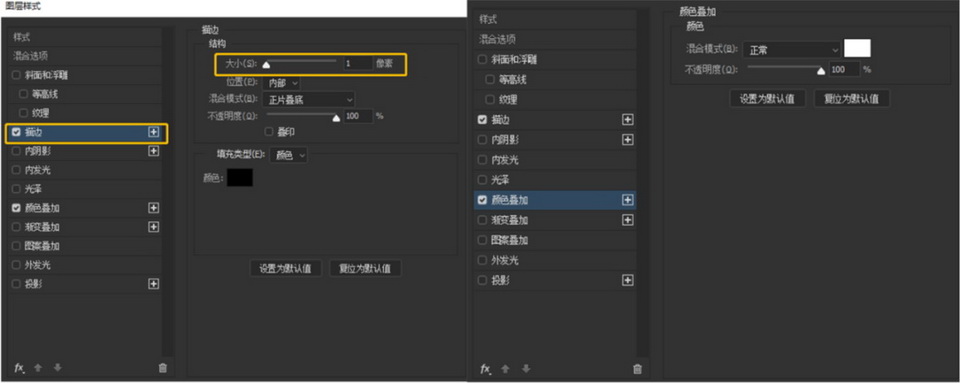Click 设置为默认值 button in Color Overlay dialog
The height and width of the screenshot is (383, 960).
pos(768,99)
